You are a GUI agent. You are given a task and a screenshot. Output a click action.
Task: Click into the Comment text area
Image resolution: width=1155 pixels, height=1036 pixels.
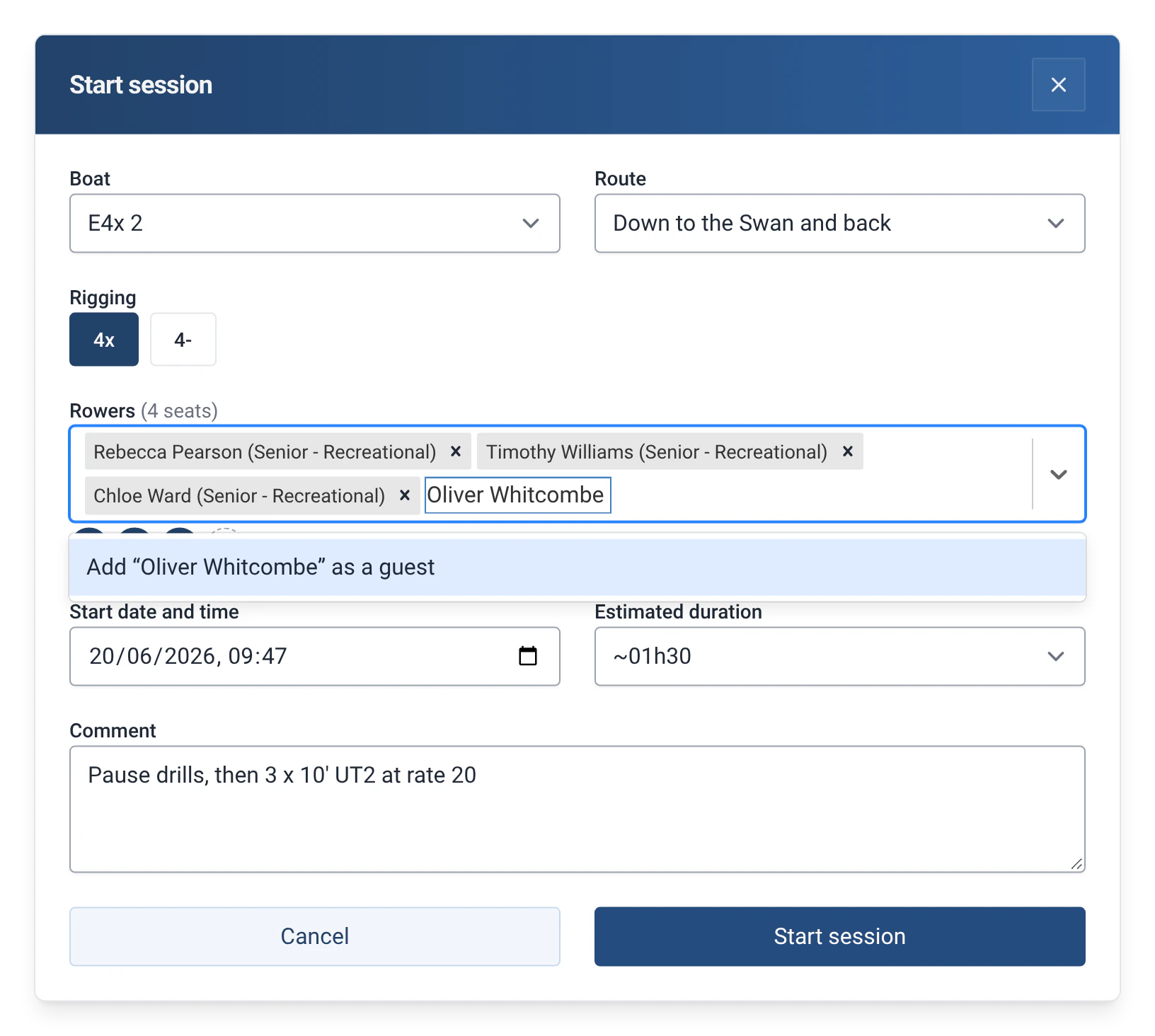[x=577, y=809]
